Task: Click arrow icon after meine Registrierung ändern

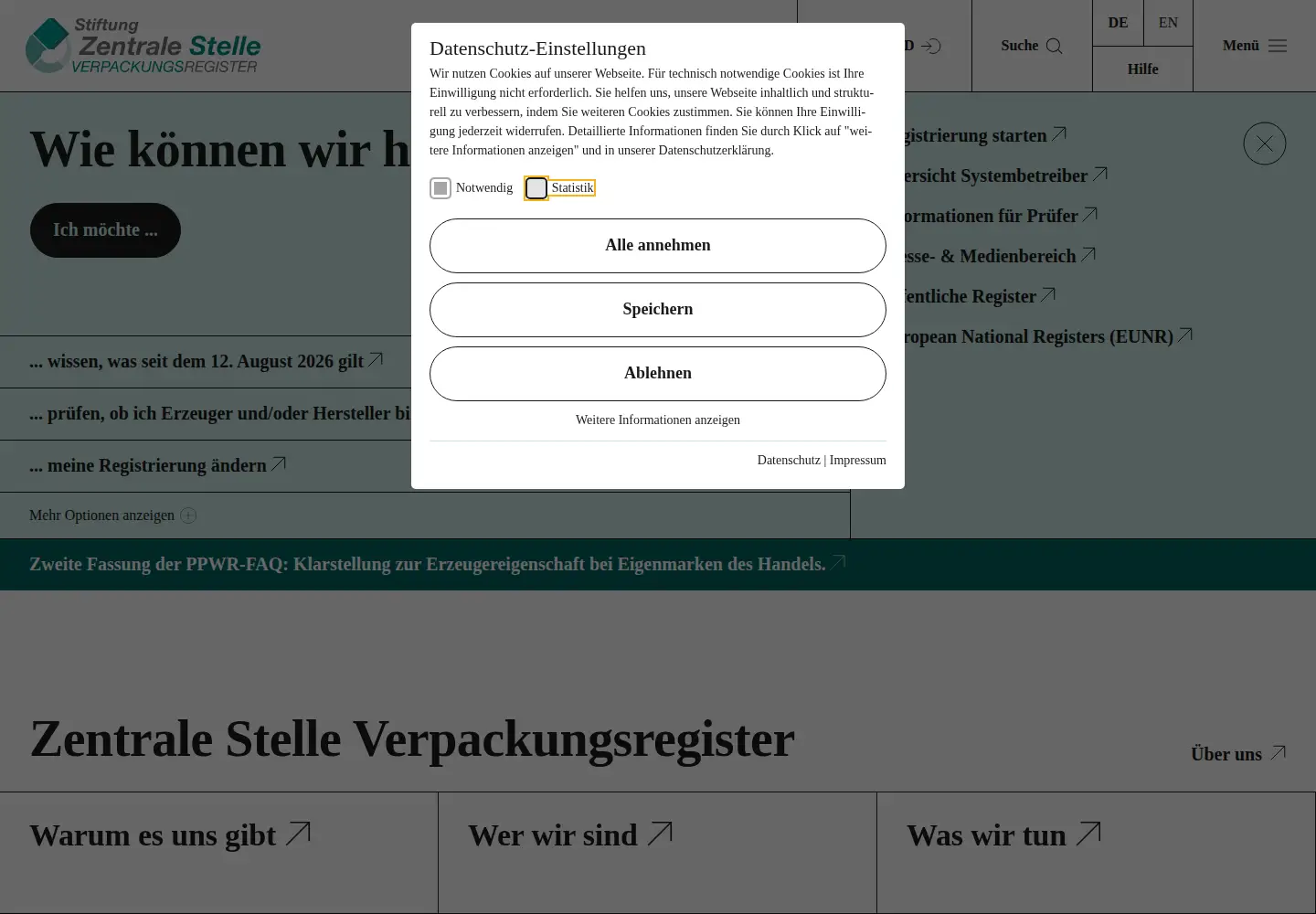Action: click(x=279, y=463)
